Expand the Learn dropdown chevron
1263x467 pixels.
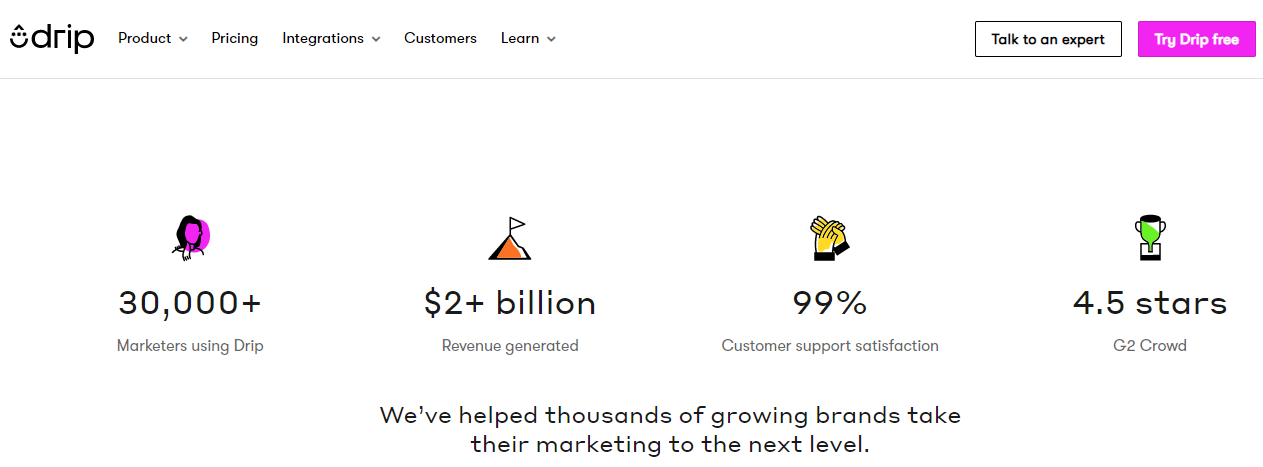point(551,39)
